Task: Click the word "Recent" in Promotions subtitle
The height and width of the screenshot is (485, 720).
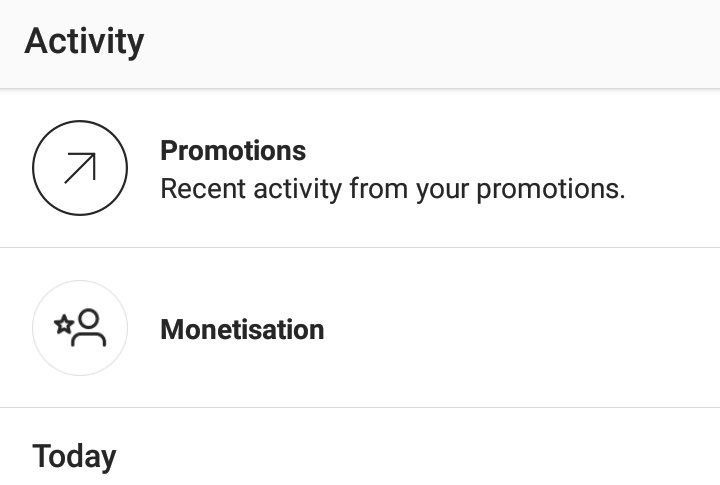Action: [x=202, y=189]
